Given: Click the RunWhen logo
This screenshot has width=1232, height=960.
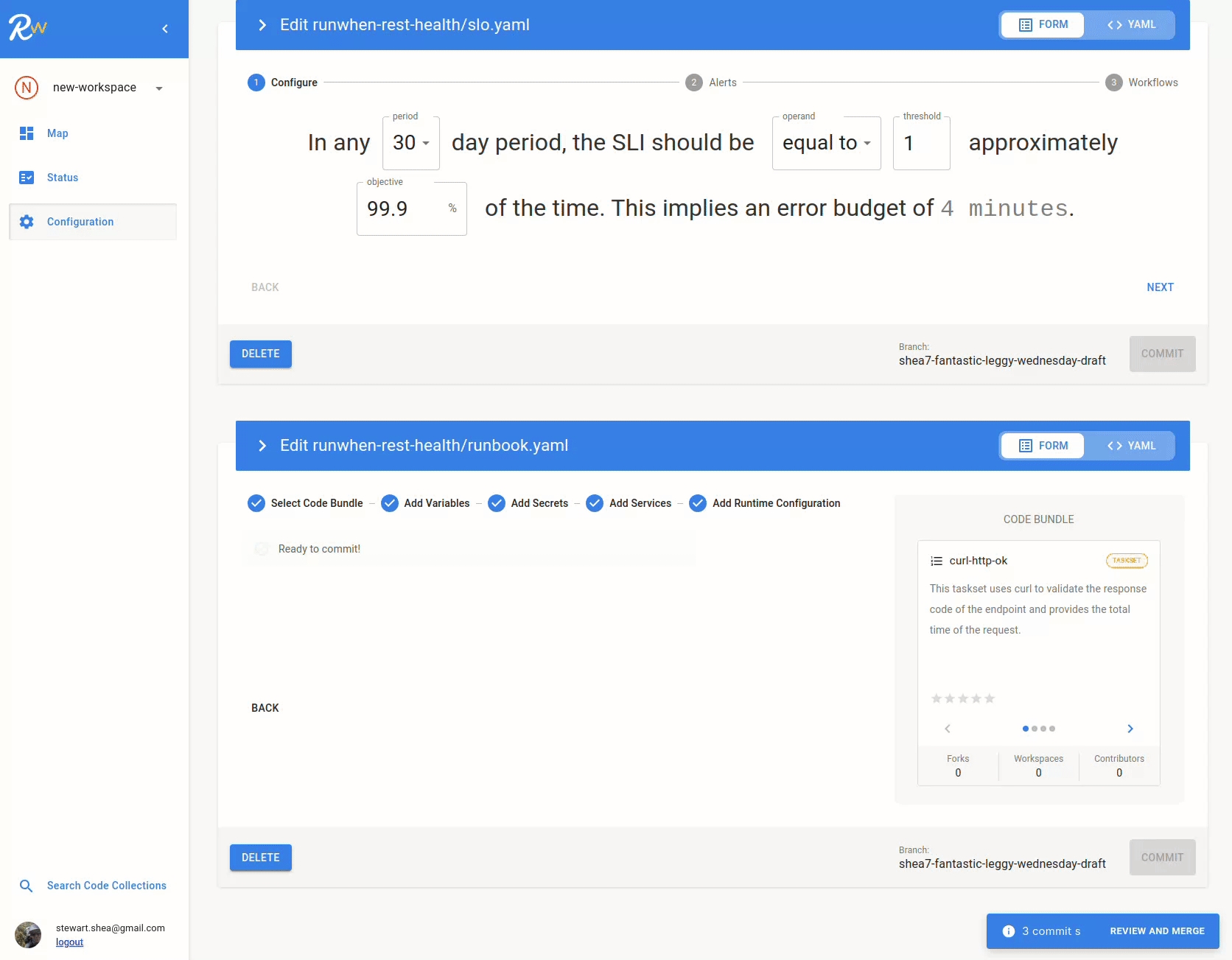Looking at the screenshot, I should point(27,27).
